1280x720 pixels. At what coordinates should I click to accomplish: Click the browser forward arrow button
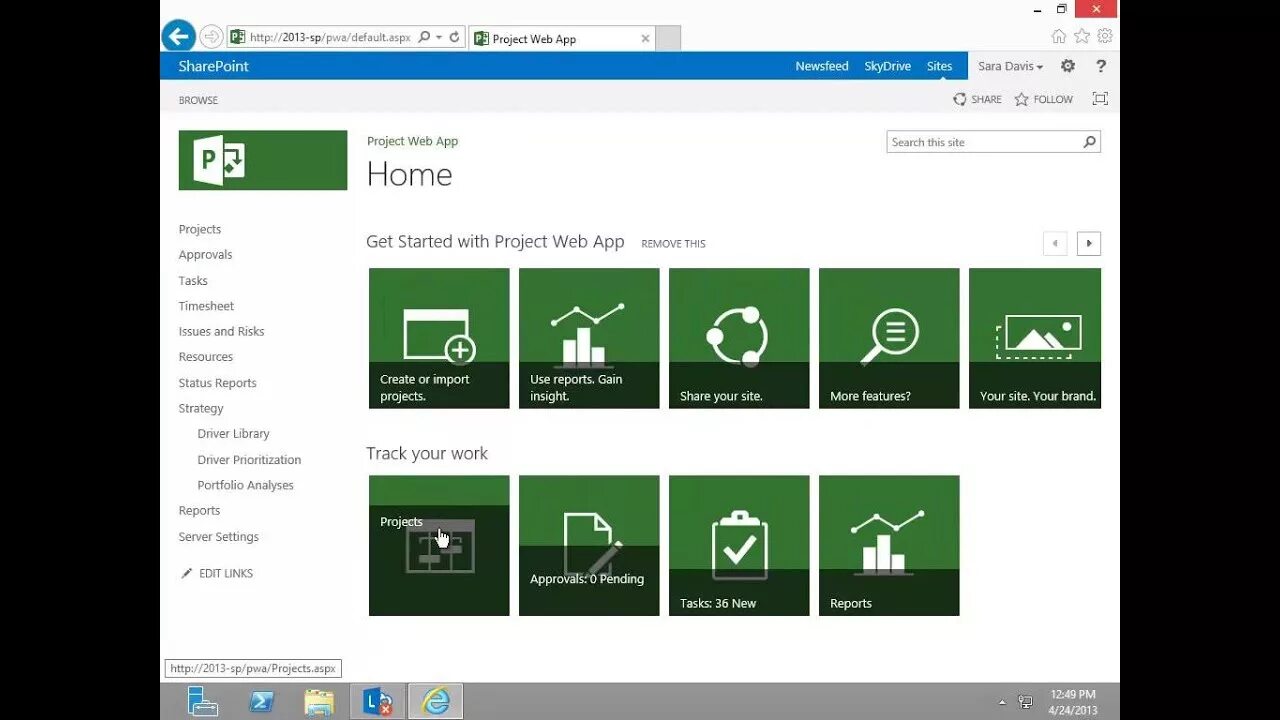coord(211,37)
